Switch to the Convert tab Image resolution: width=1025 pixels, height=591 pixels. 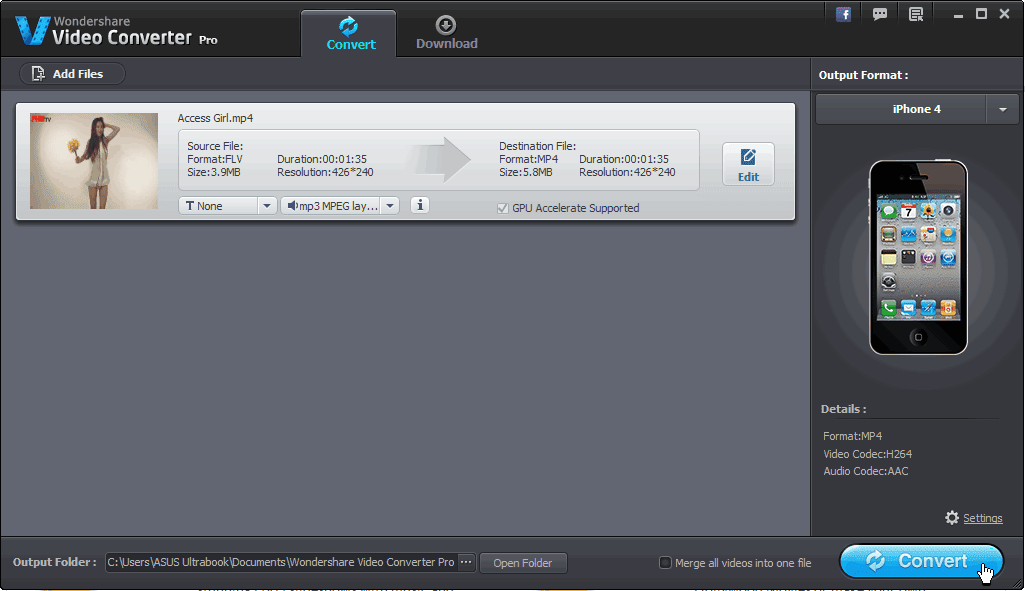(349, 34)
